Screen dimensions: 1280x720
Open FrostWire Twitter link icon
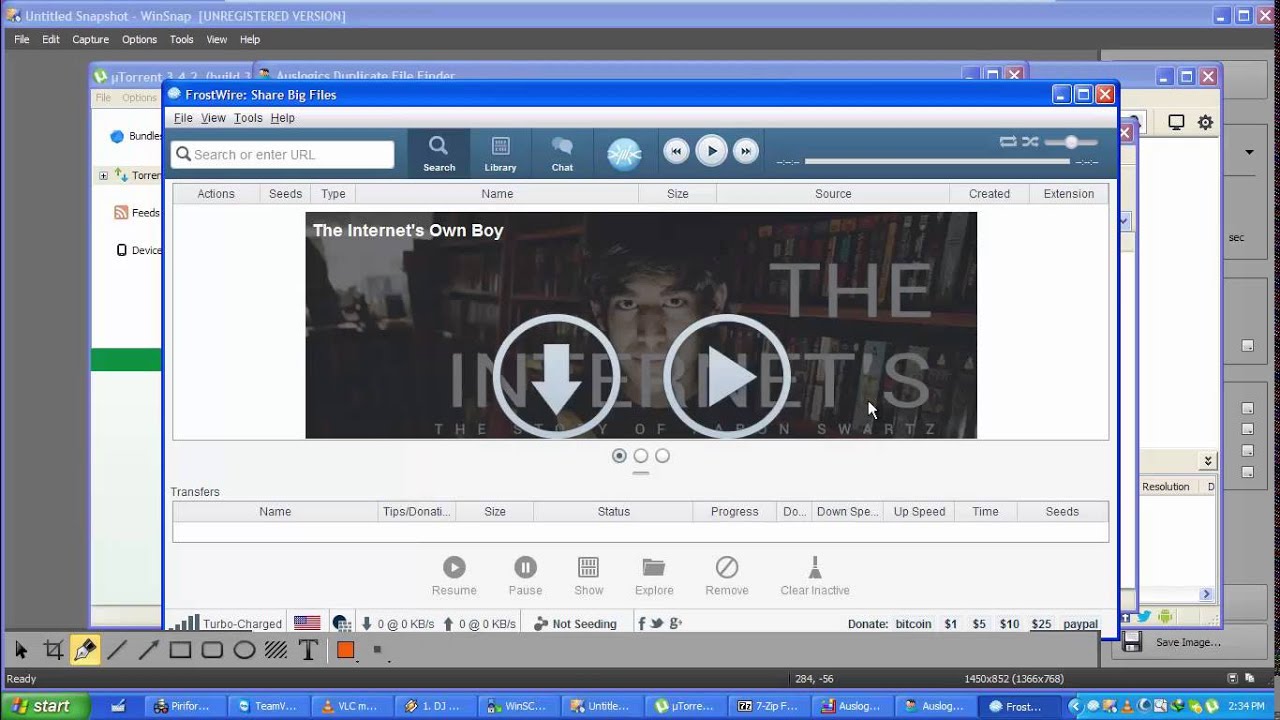(657, 623)
